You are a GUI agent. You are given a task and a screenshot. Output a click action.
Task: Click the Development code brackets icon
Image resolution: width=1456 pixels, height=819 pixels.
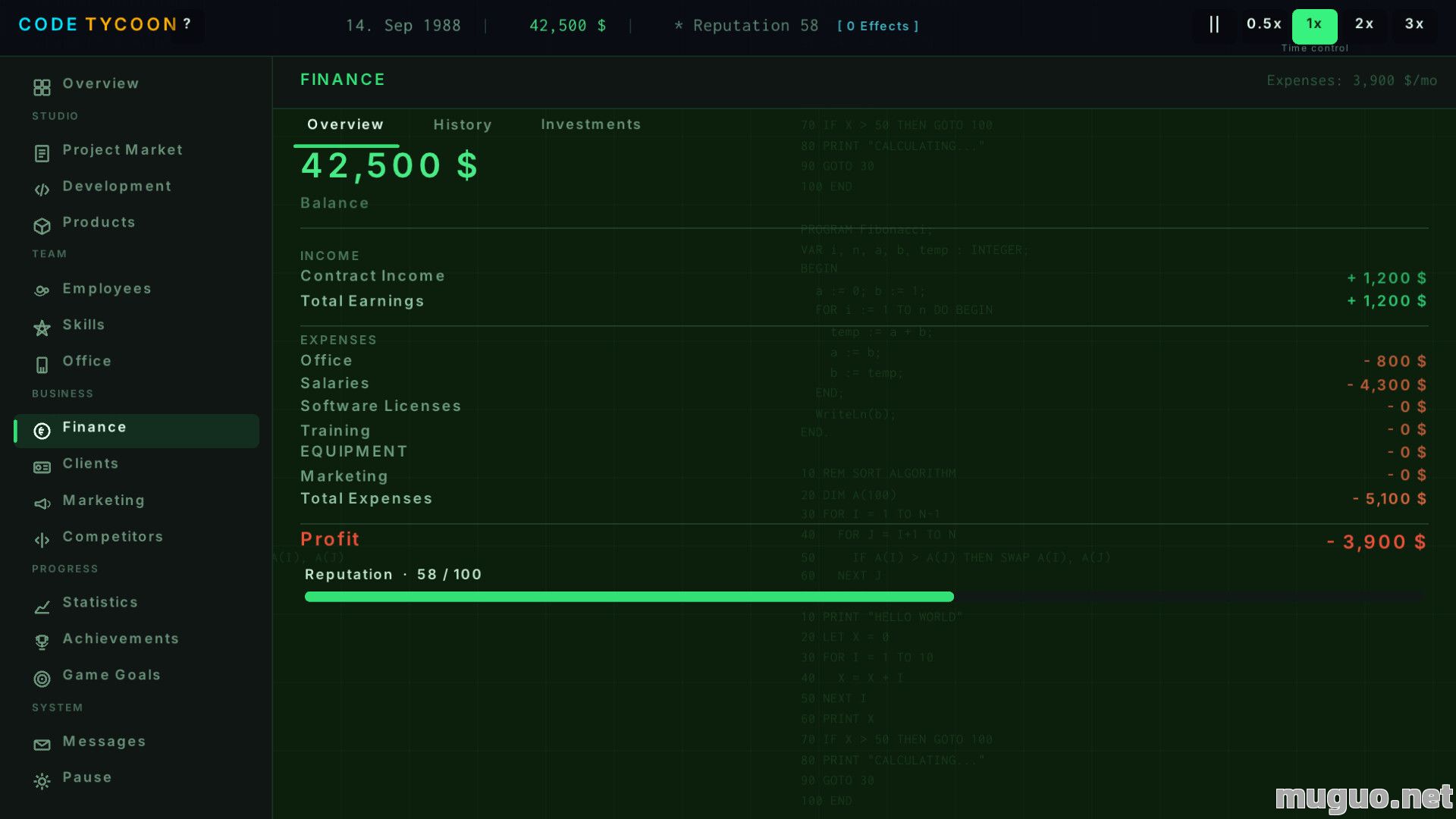point(42,190)
